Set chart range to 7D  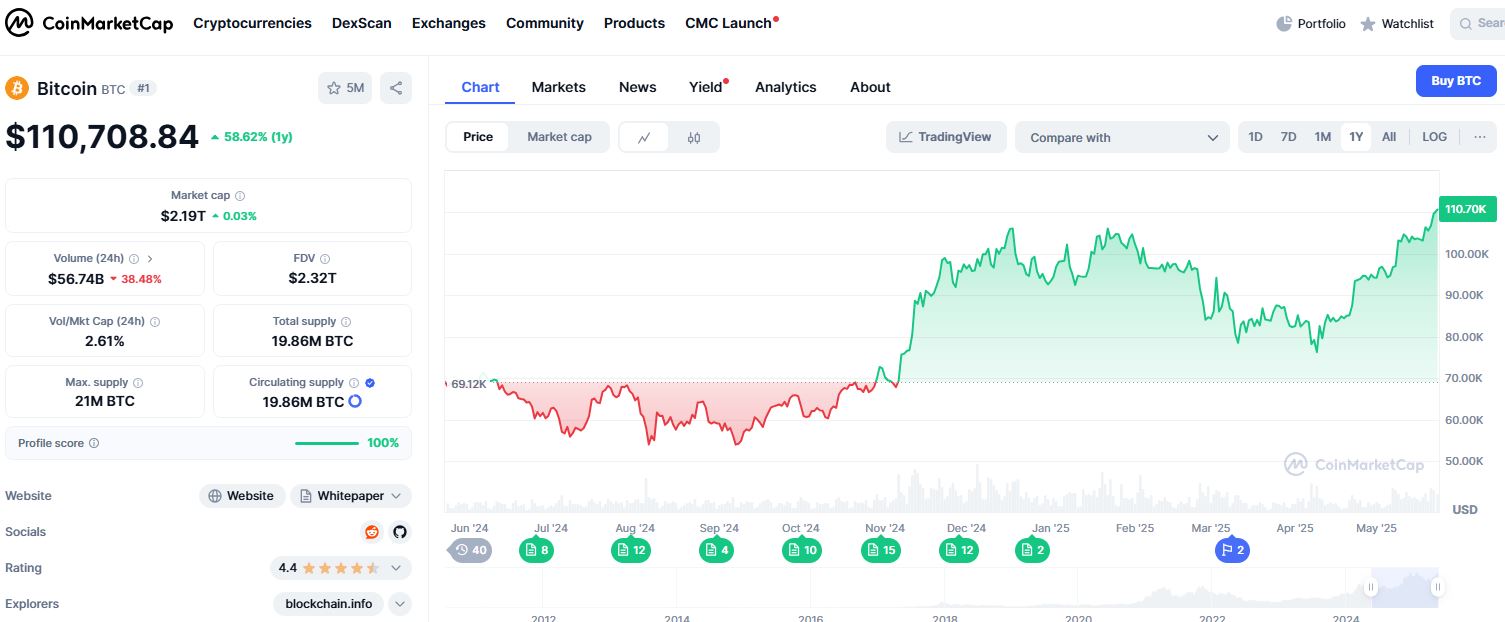click(x=1289, y=137)
